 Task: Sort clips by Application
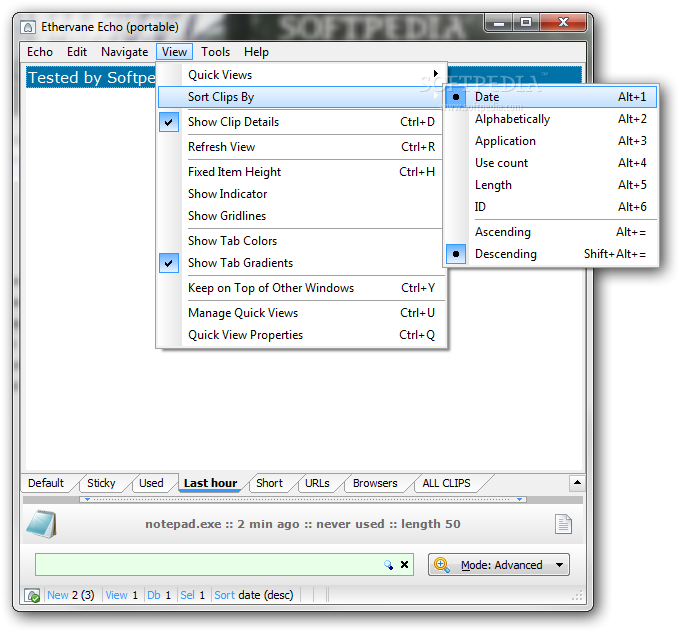click(551, 141)
